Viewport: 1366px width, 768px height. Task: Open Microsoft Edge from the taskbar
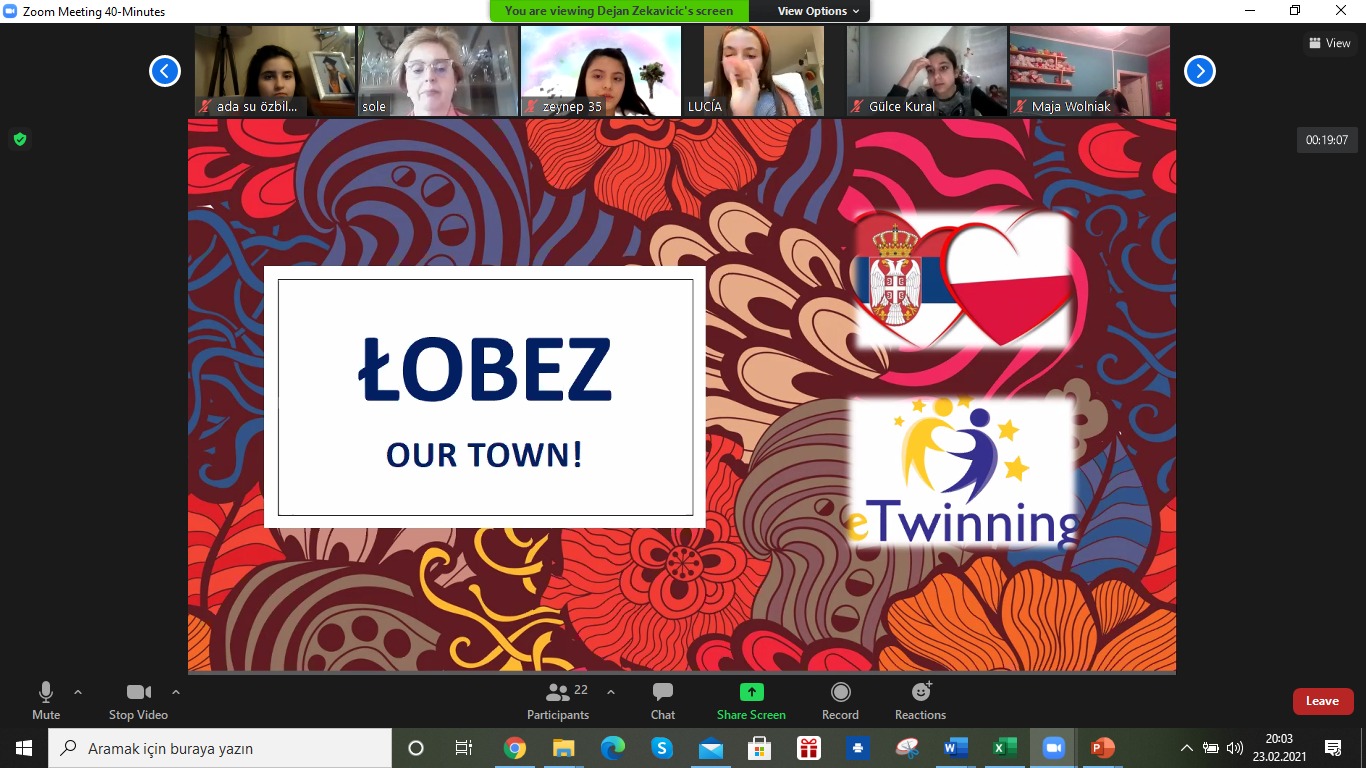click(613, 748)
